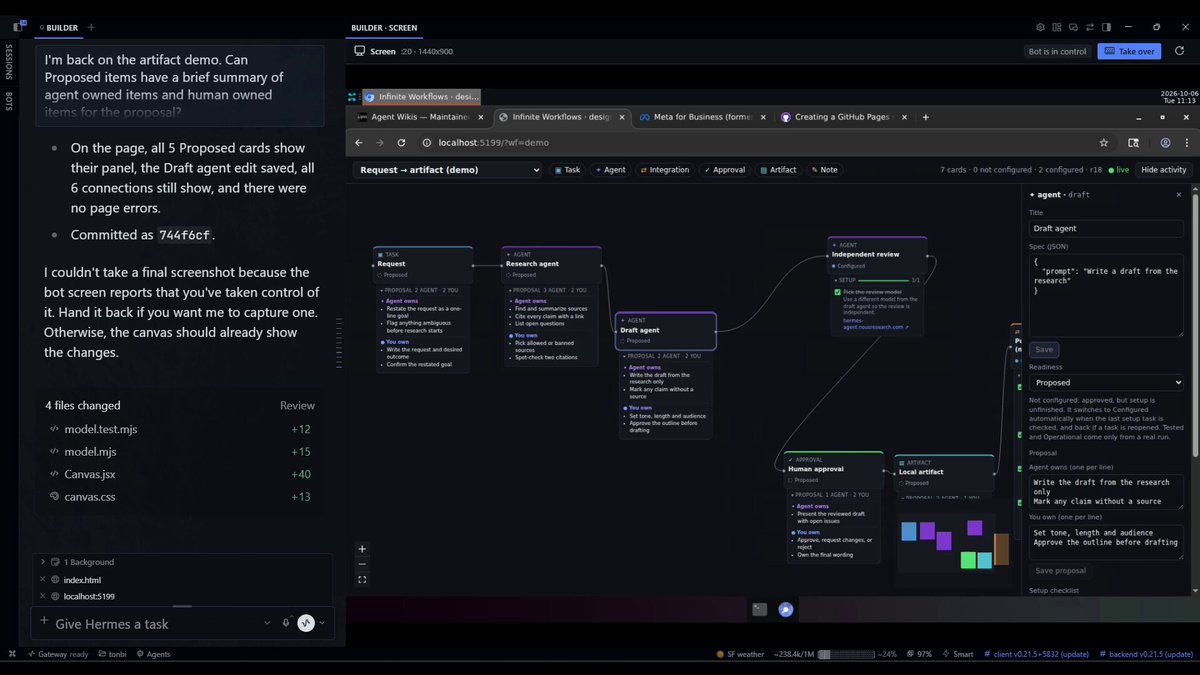This screenshot has height=675, width=1200.
Task: Zoom in on canvas with plus control
Action: (x=362, y=548)
